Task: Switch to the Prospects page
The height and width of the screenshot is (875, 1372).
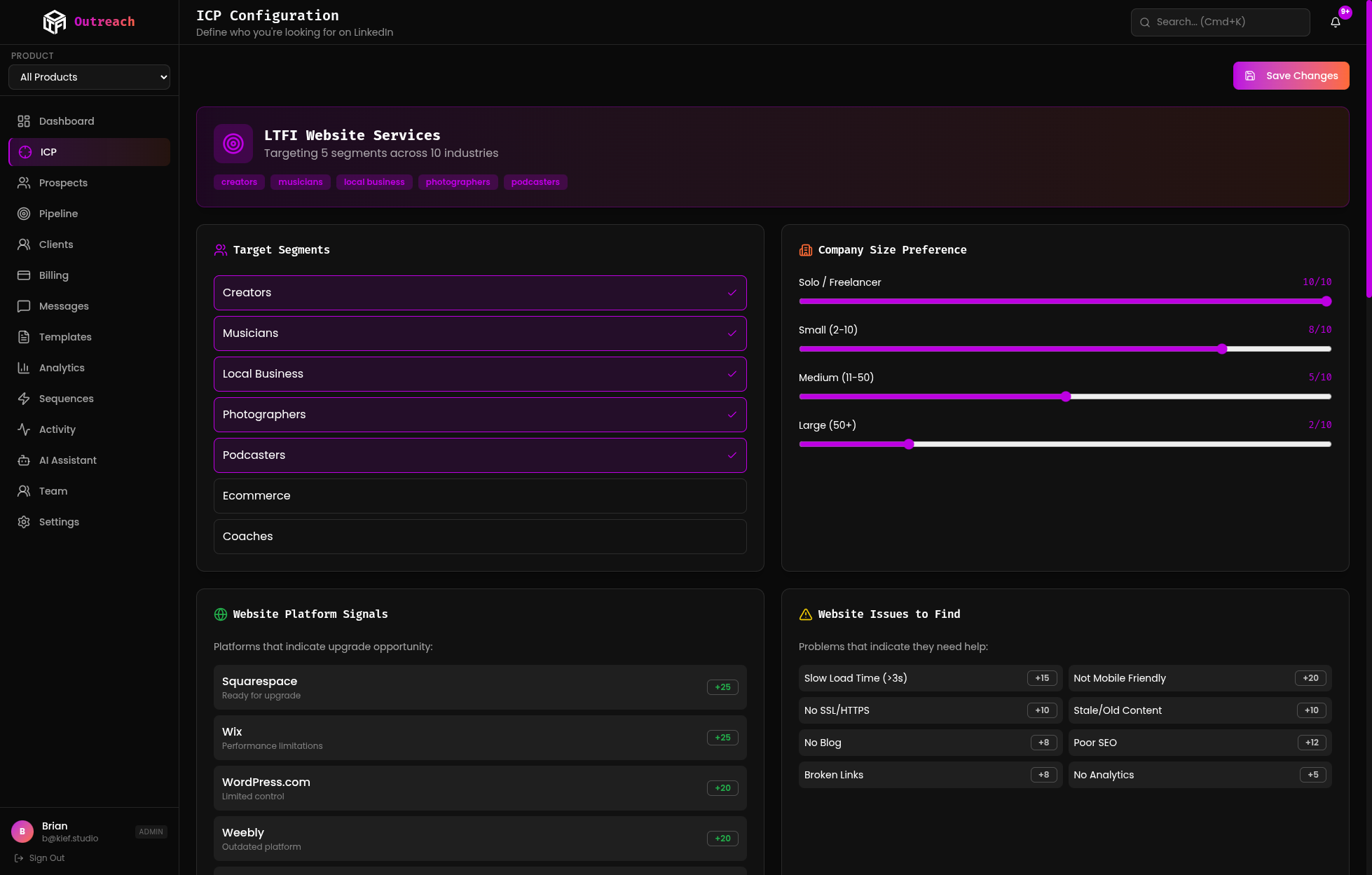Action: (63, 183)
